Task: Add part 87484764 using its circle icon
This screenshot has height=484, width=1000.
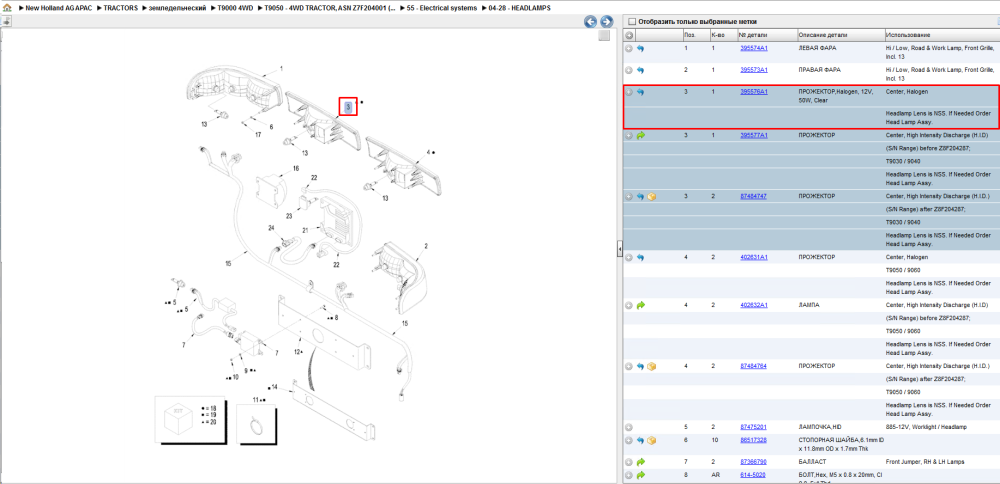Action: point(629,366)
